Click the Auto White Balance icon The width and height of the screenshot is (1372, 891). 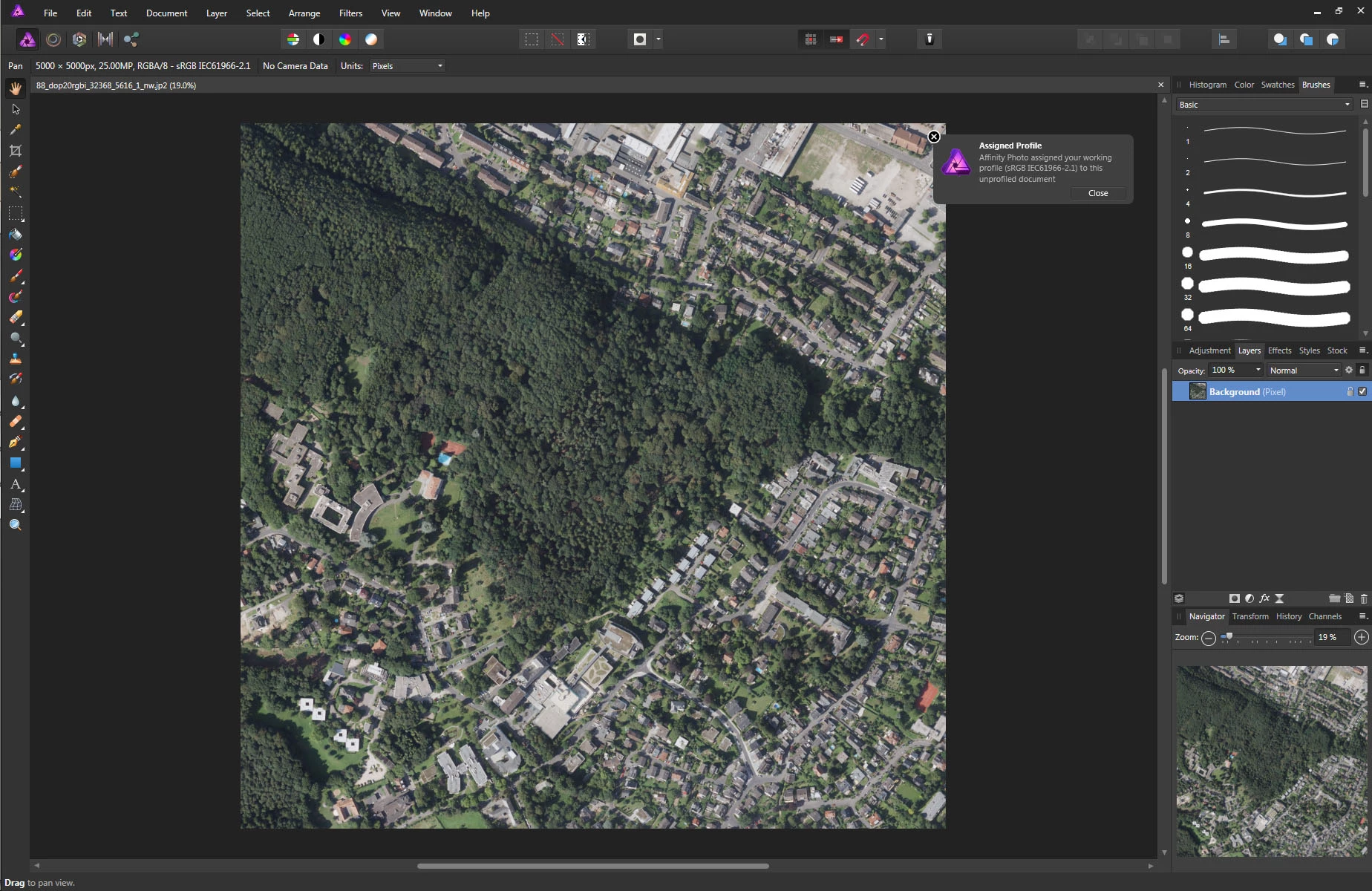point(371,39)
